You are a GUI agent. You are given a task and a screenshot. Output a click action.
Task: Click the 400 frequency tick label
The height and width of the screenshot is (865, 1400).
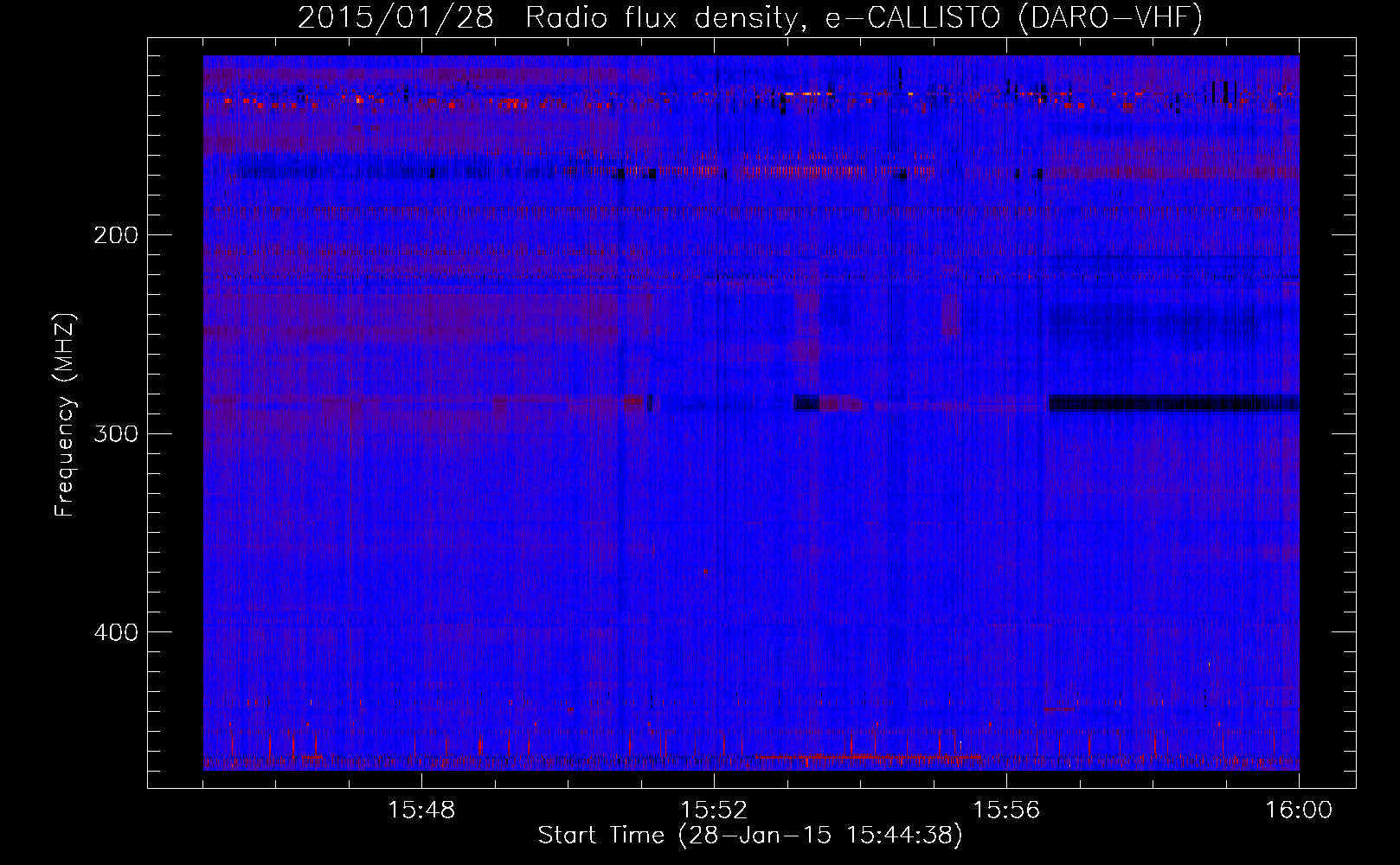[116, 632]
